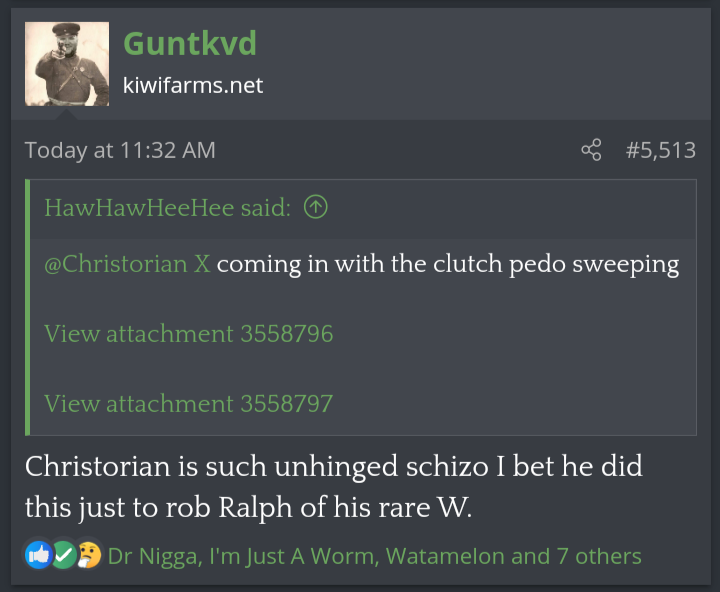
Task: Click the thinking-face emoji reaction icon
Action: (x=88, y=556)
